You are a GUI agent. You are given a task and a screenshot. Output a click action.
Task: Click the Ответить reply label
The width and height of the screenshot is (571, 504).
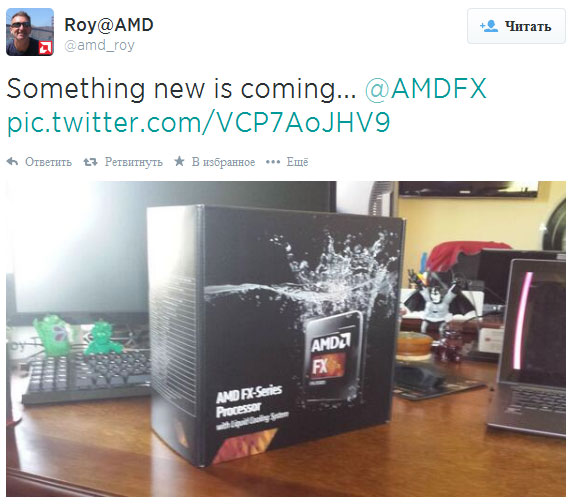click(x=48, y=162)
